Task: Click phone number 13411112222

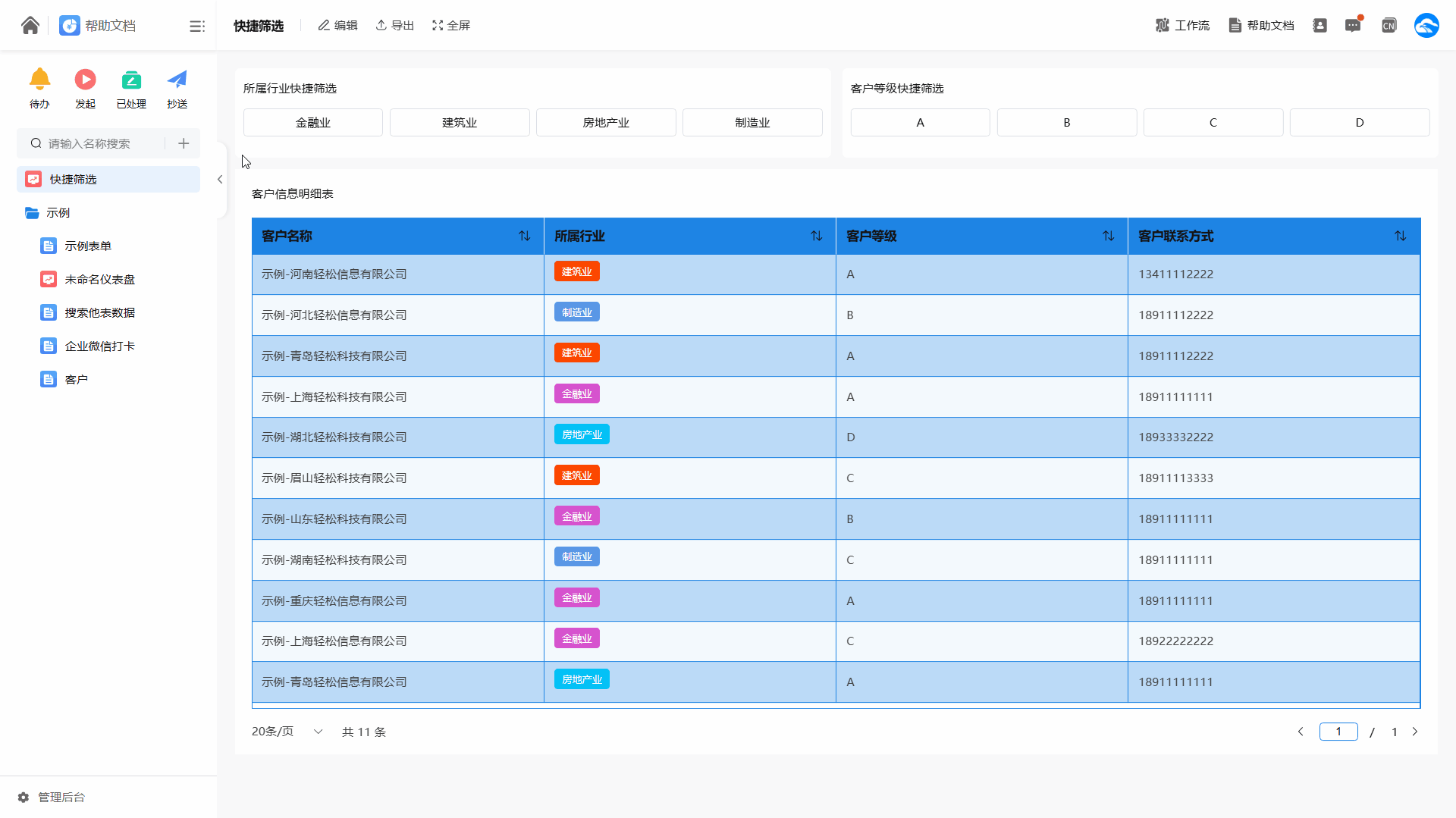Action: pos(1175,274)
